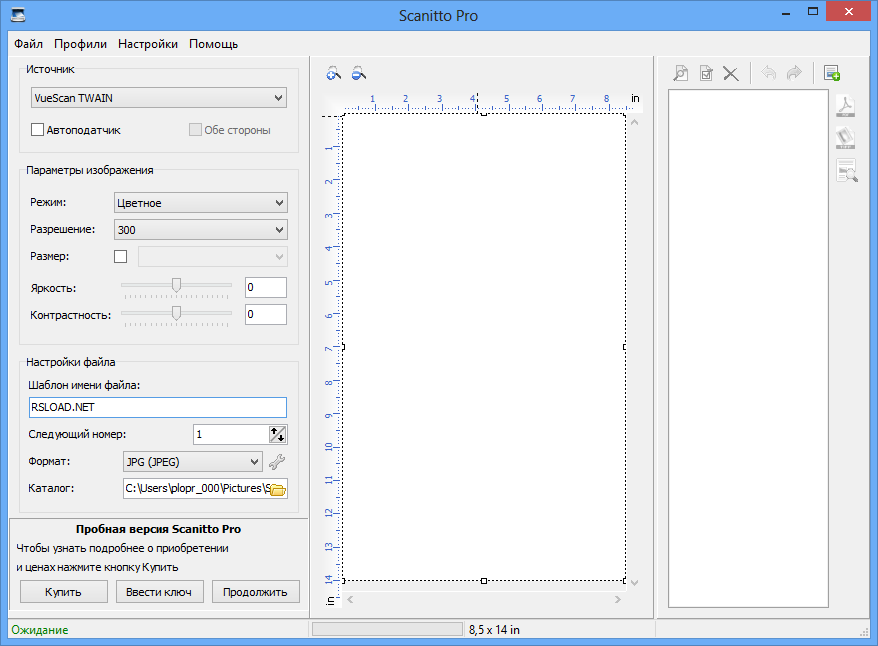Enable the Автоподатчик checkbox
878x646 pixels.
click(38, 130)
